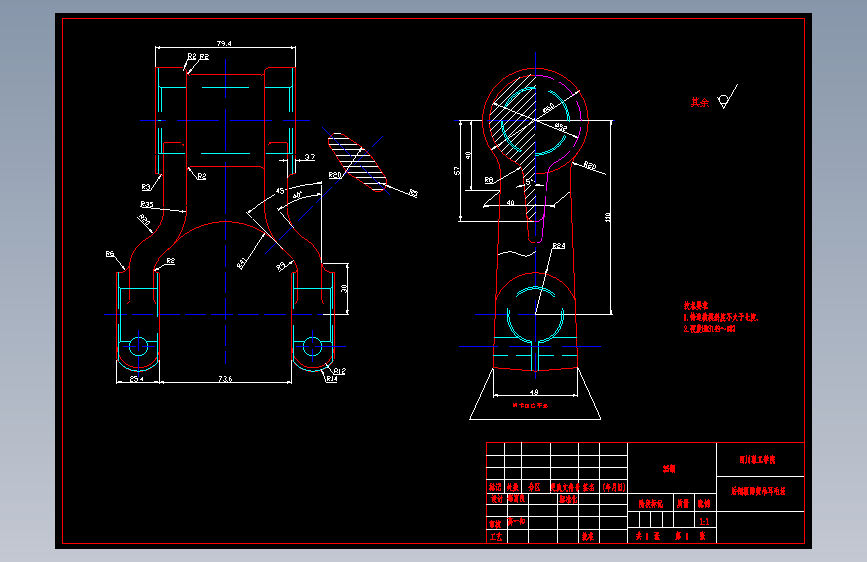Screen dimensions: 867x562
Task: Click the 57 vertical dimension
Action: click(457, 171)
